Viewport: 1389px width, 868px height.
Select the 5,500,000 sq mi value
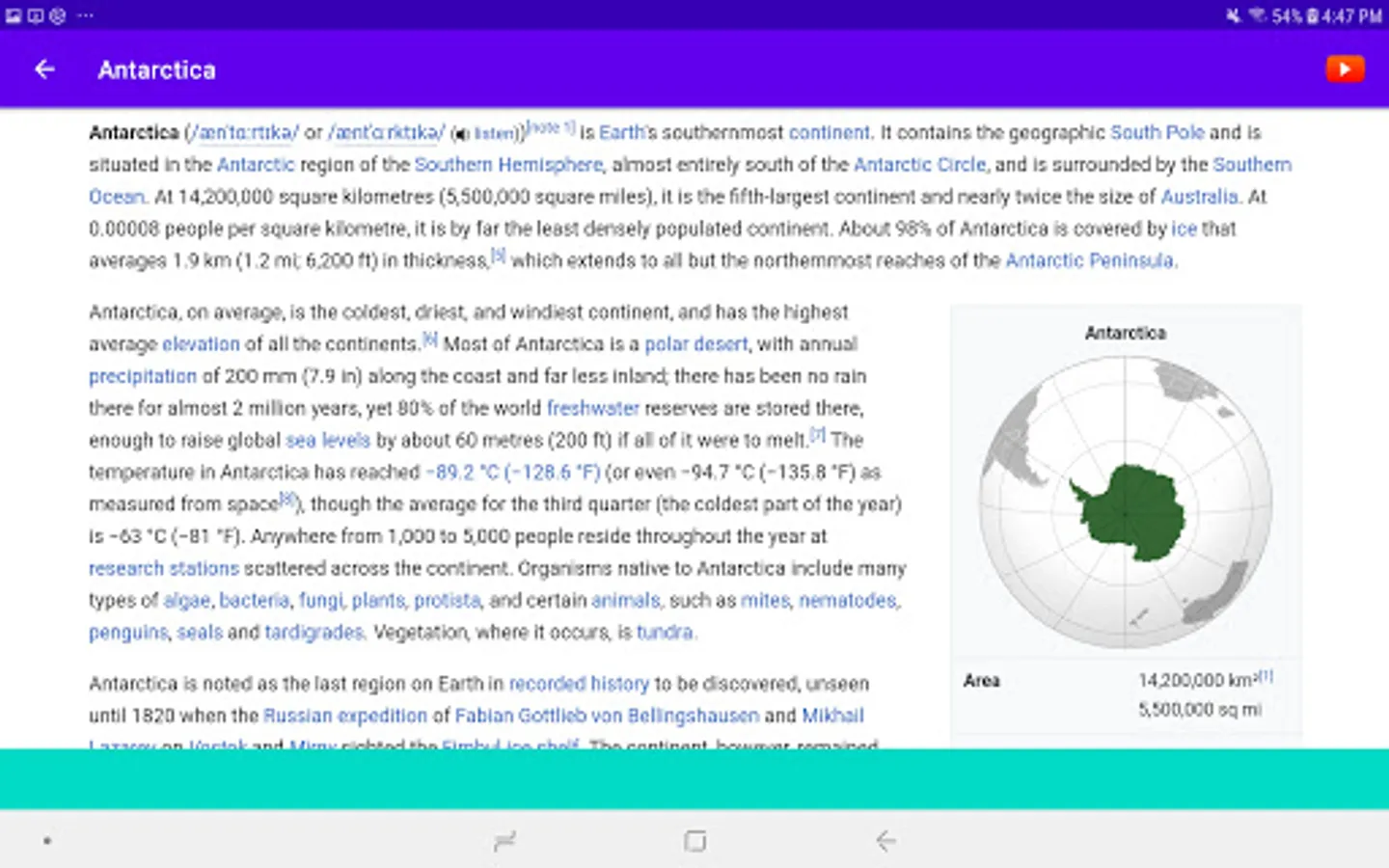coord(1199,710)
